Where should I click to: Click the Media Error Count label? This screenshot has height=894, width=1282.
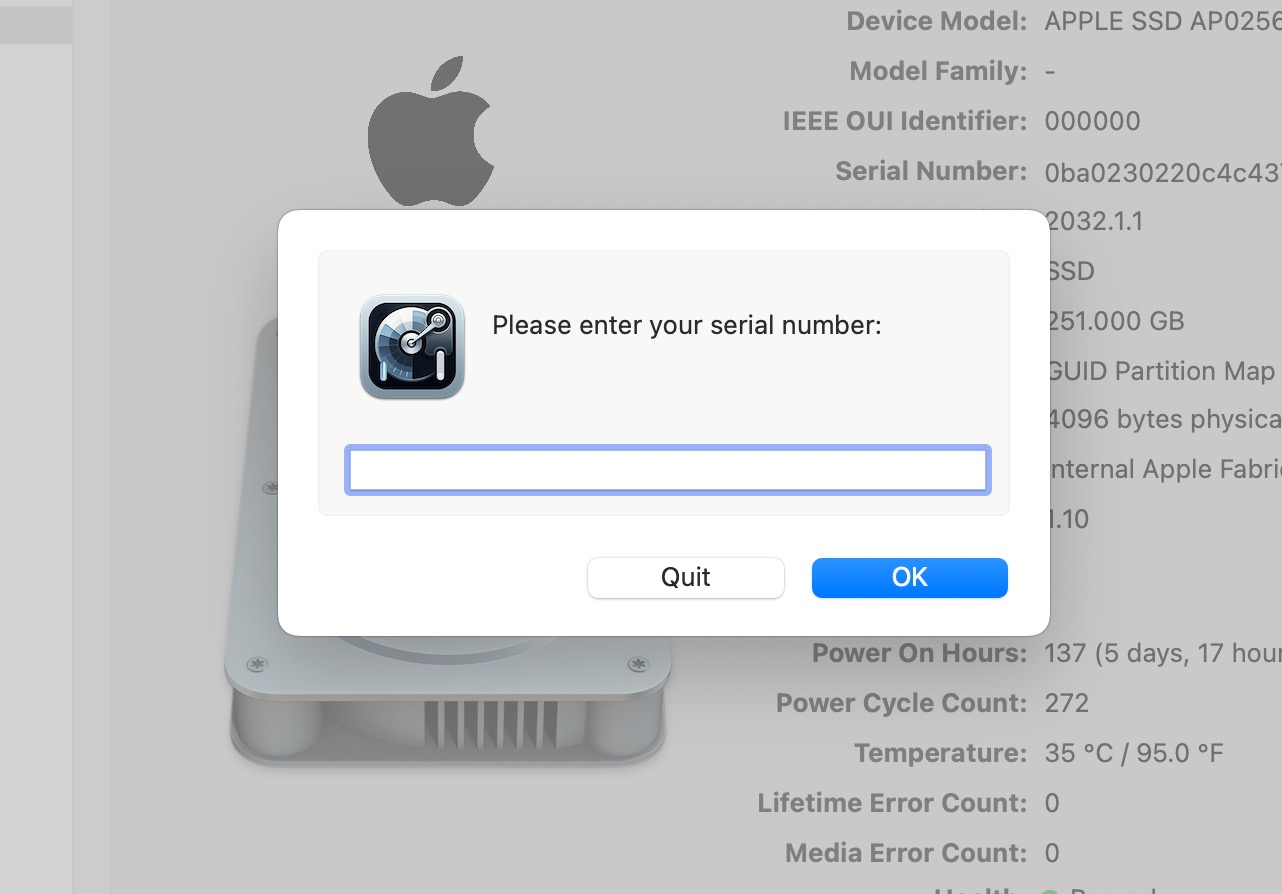(x=906, y=853)
